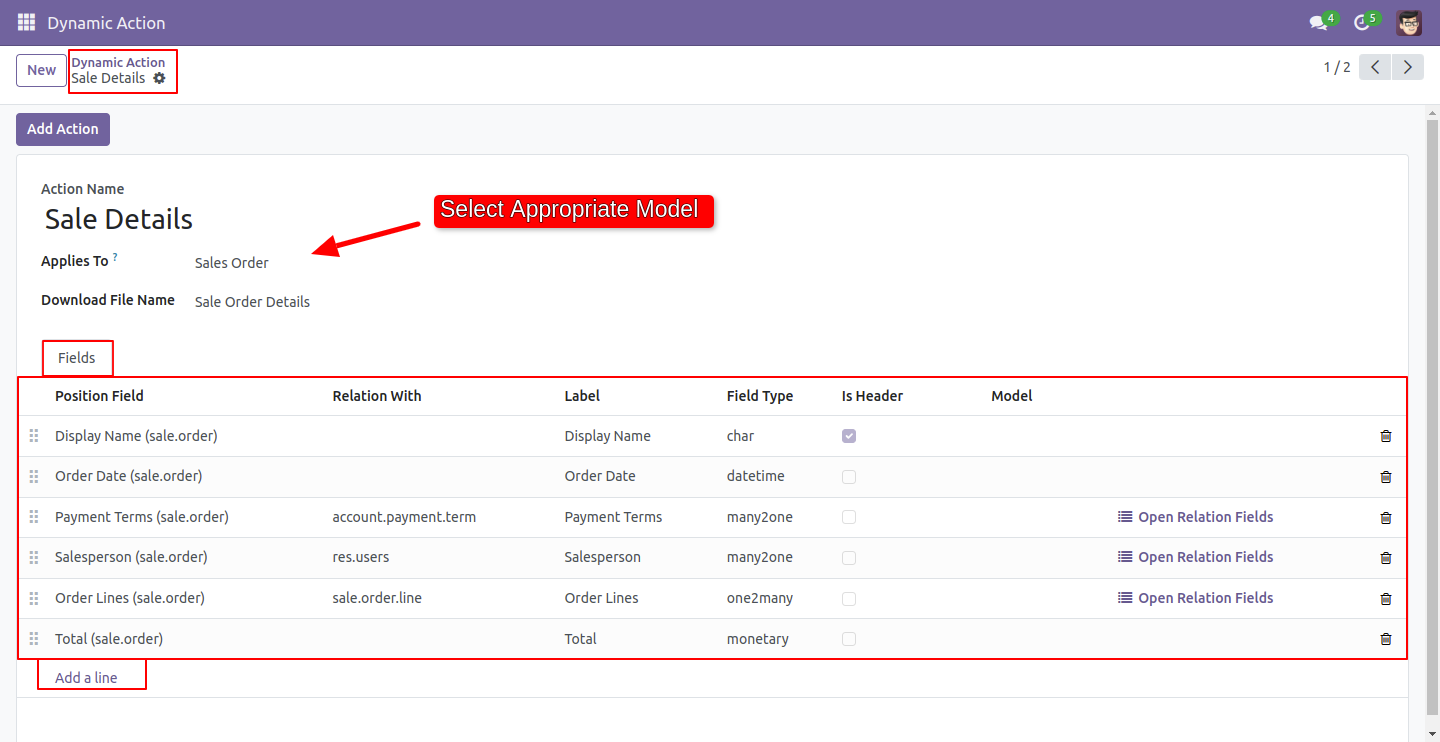Sort by Model column header
Screen dimensions: 1440x742
(1012, 396)
